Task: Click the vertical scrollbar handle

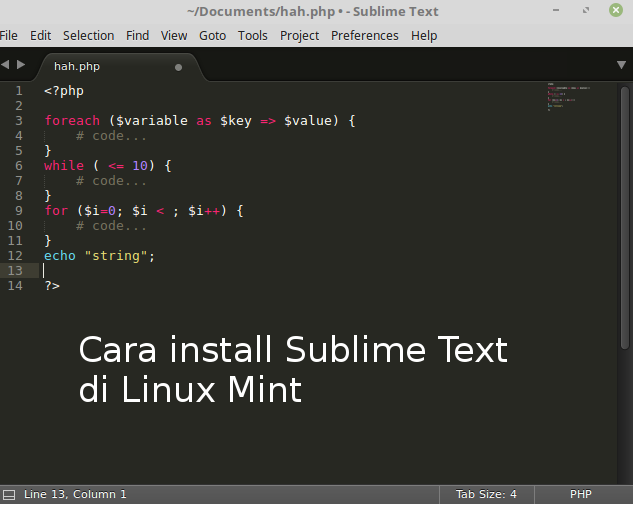Action: 625,218
